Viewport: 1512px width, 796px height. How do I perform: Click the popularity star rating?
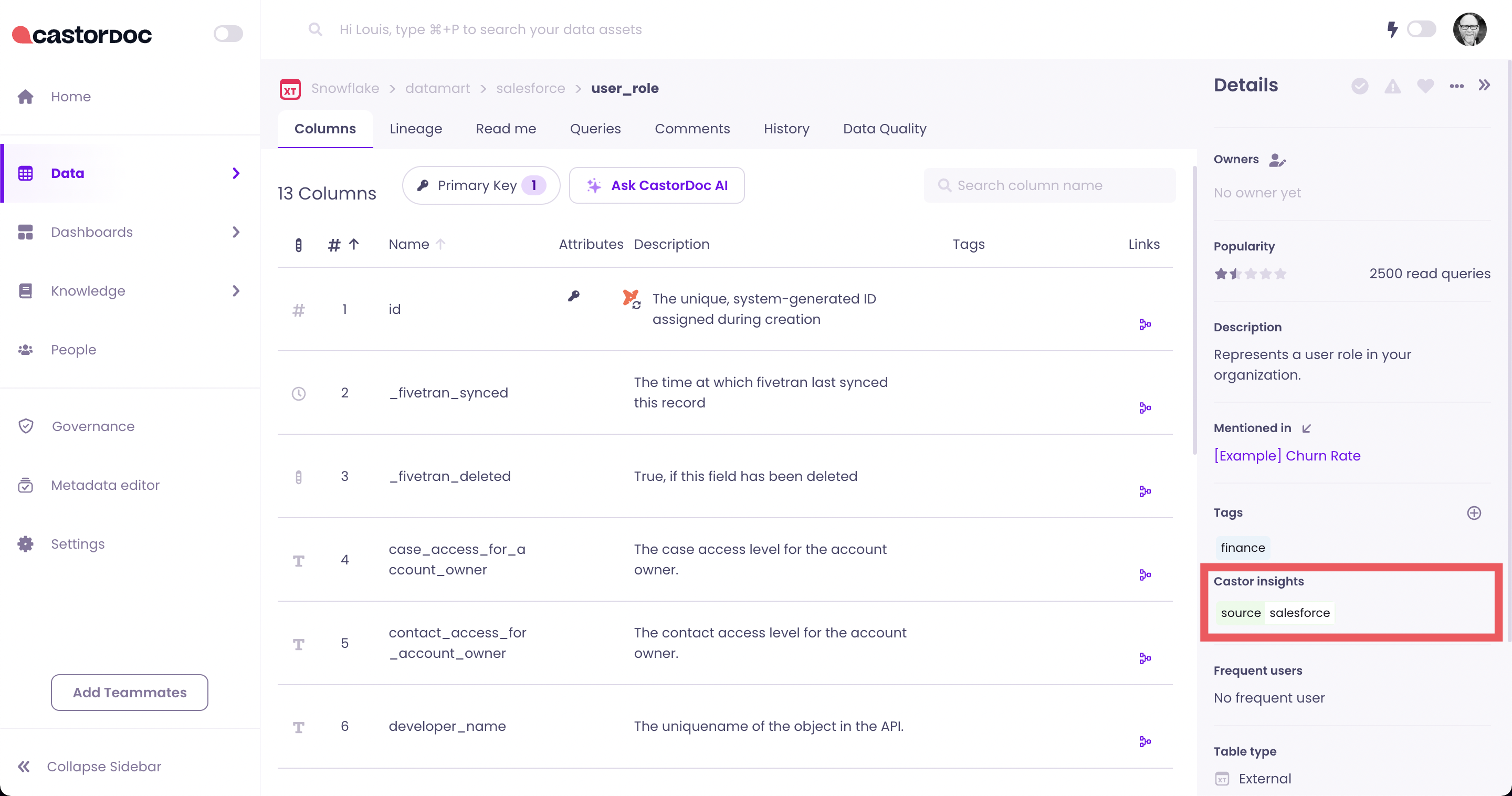pos(1250,274)
